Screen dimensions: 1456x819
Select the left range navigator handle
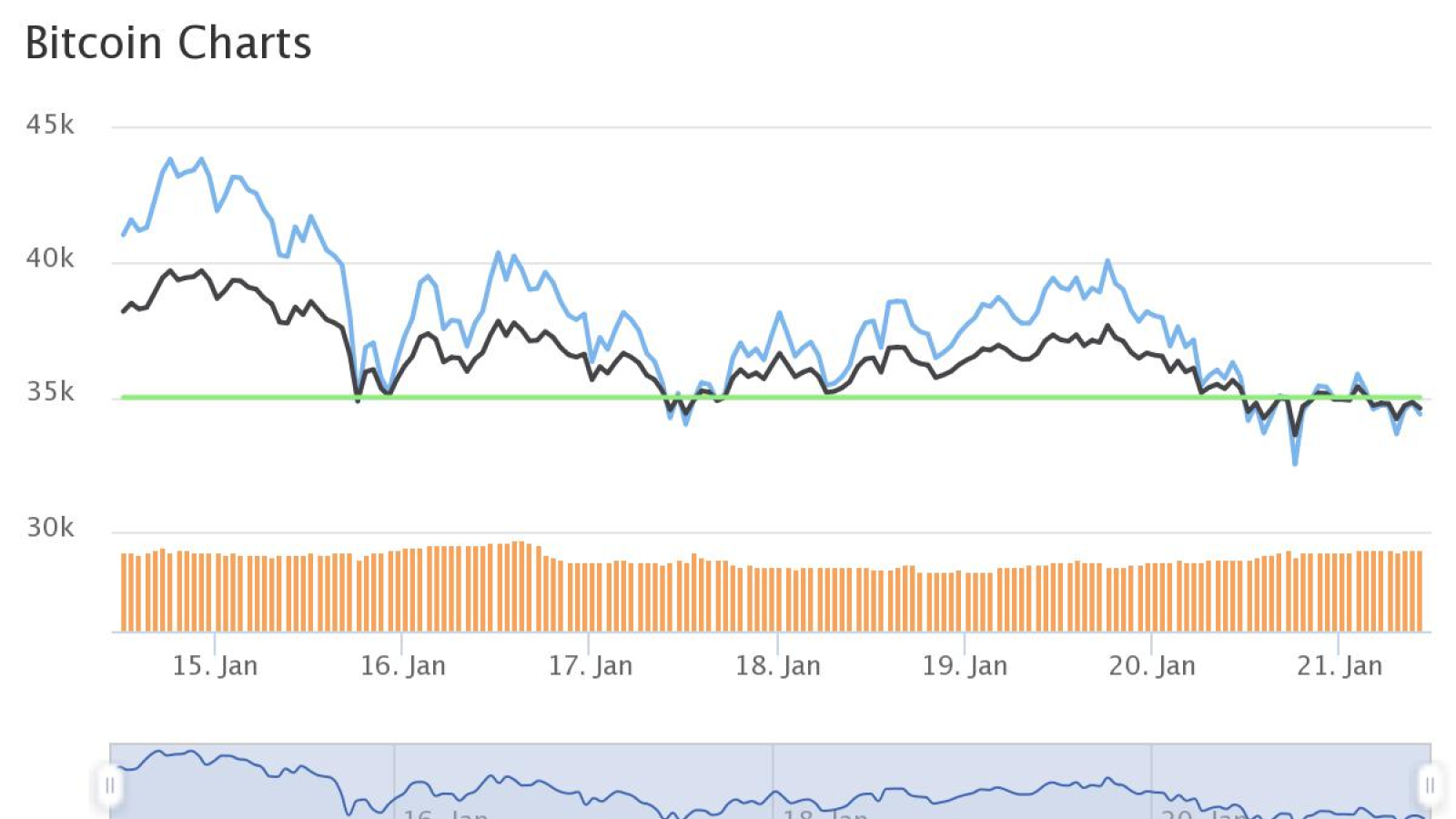tap(110, 784)
